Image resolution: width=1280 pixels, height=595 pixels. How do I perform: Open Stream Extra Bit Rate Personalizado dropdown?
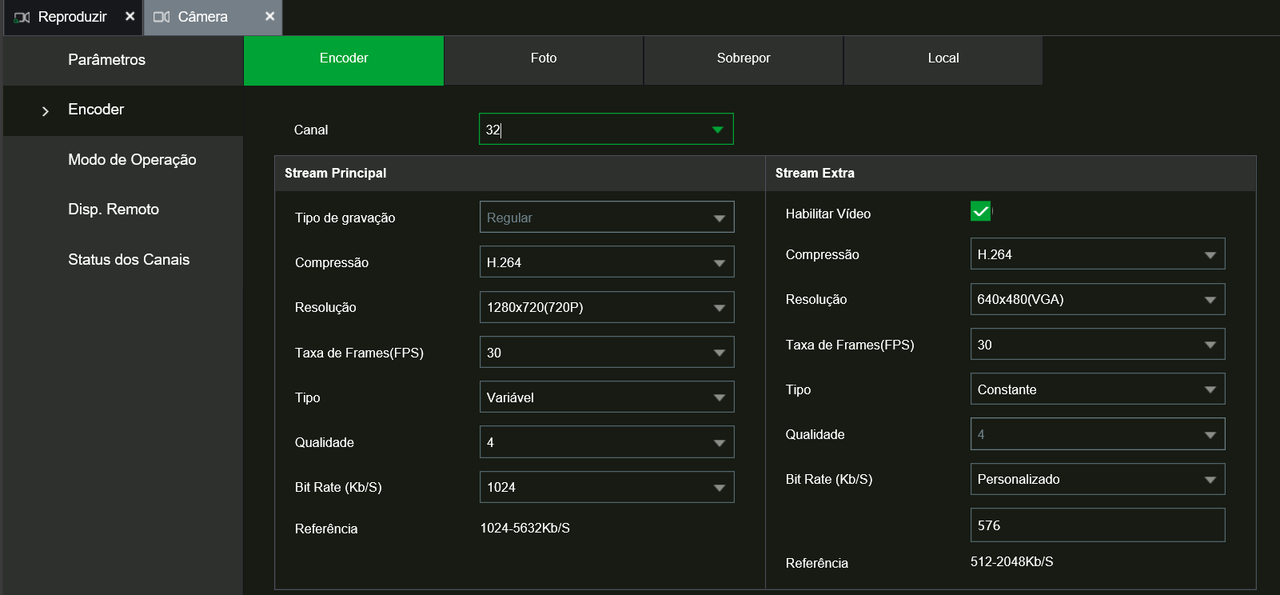[1097, 479]
